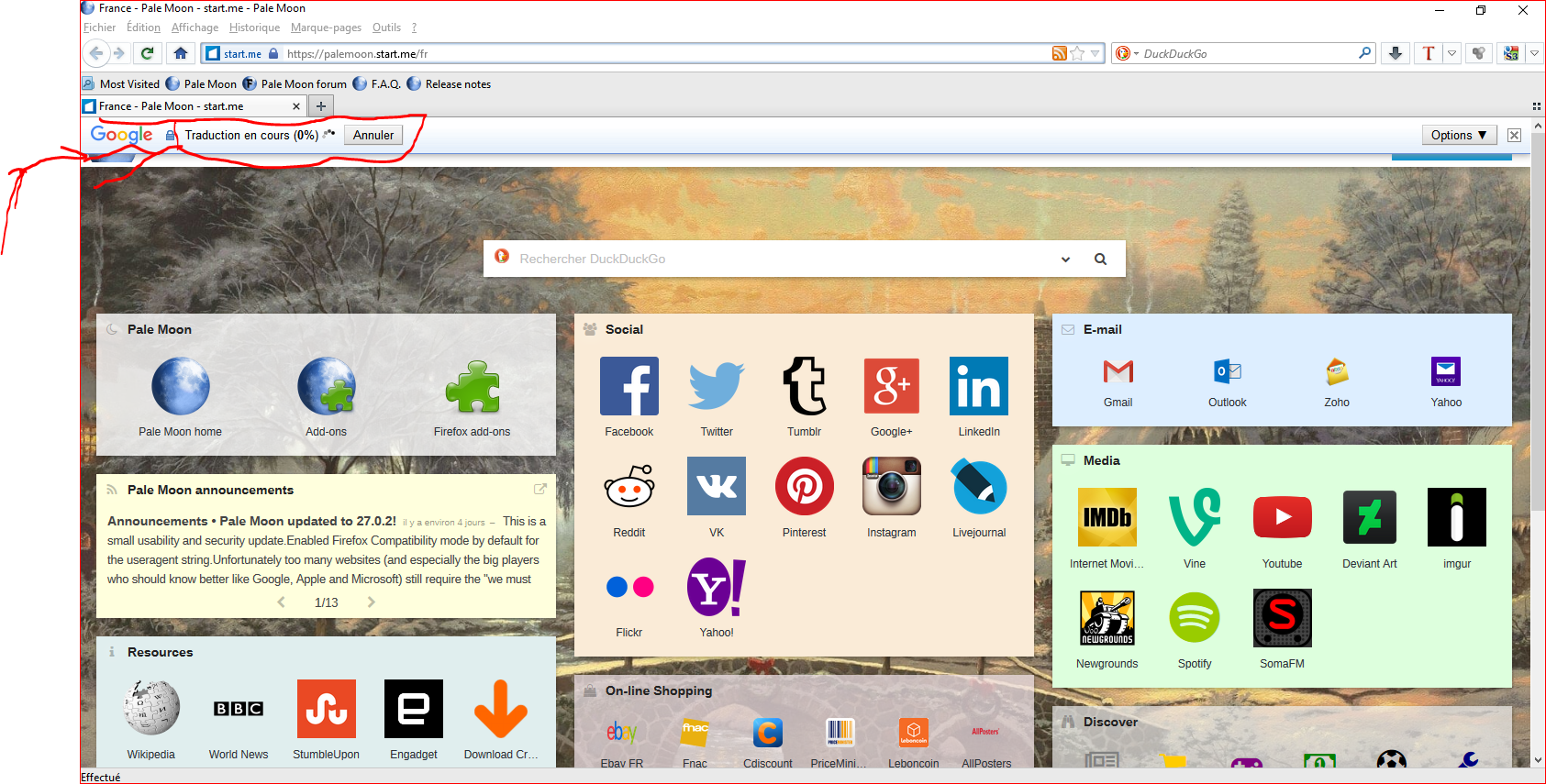Open the translation bar Options dropdown
The image size is (1546, 784).
1459,135
